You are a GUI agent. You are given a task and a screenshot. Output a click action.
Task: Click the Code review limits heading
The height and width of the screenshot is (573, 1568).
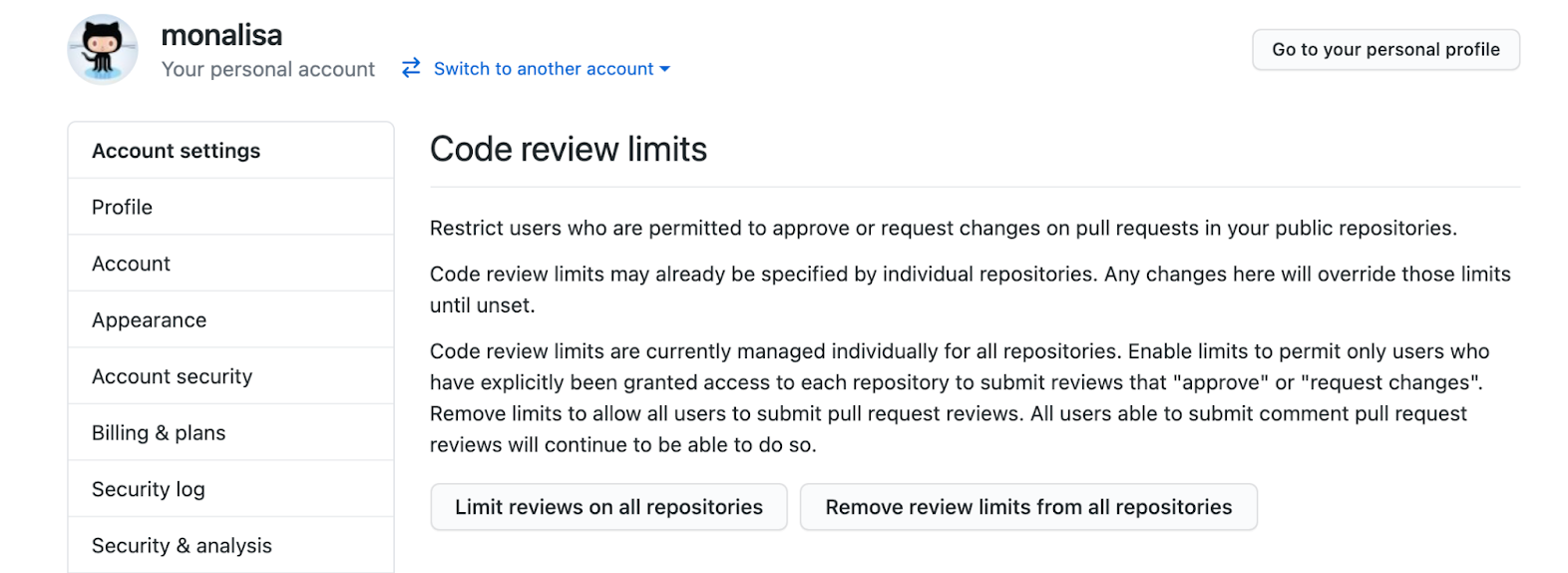click(569, 149)
